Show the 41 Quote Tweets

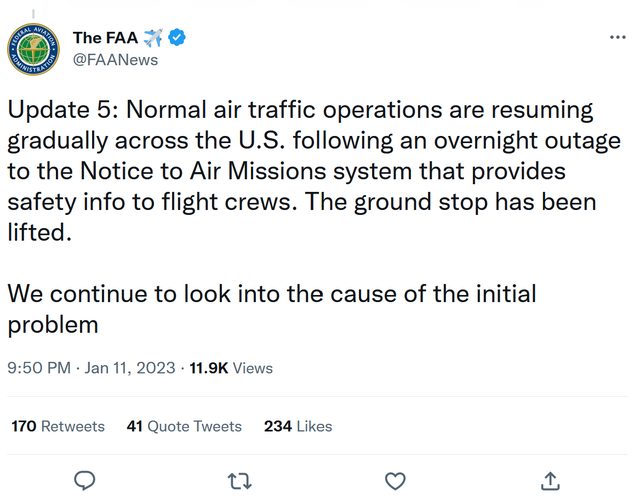tap(184, 426)
